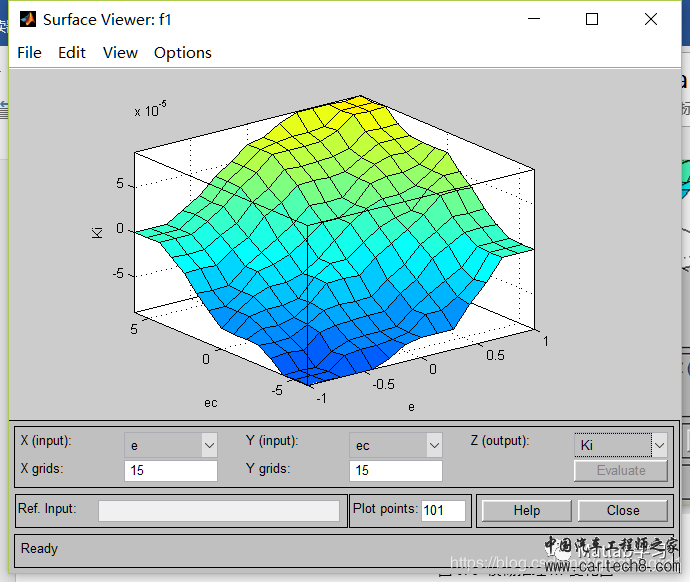Click the Close button near Help

tap(623, 511)
